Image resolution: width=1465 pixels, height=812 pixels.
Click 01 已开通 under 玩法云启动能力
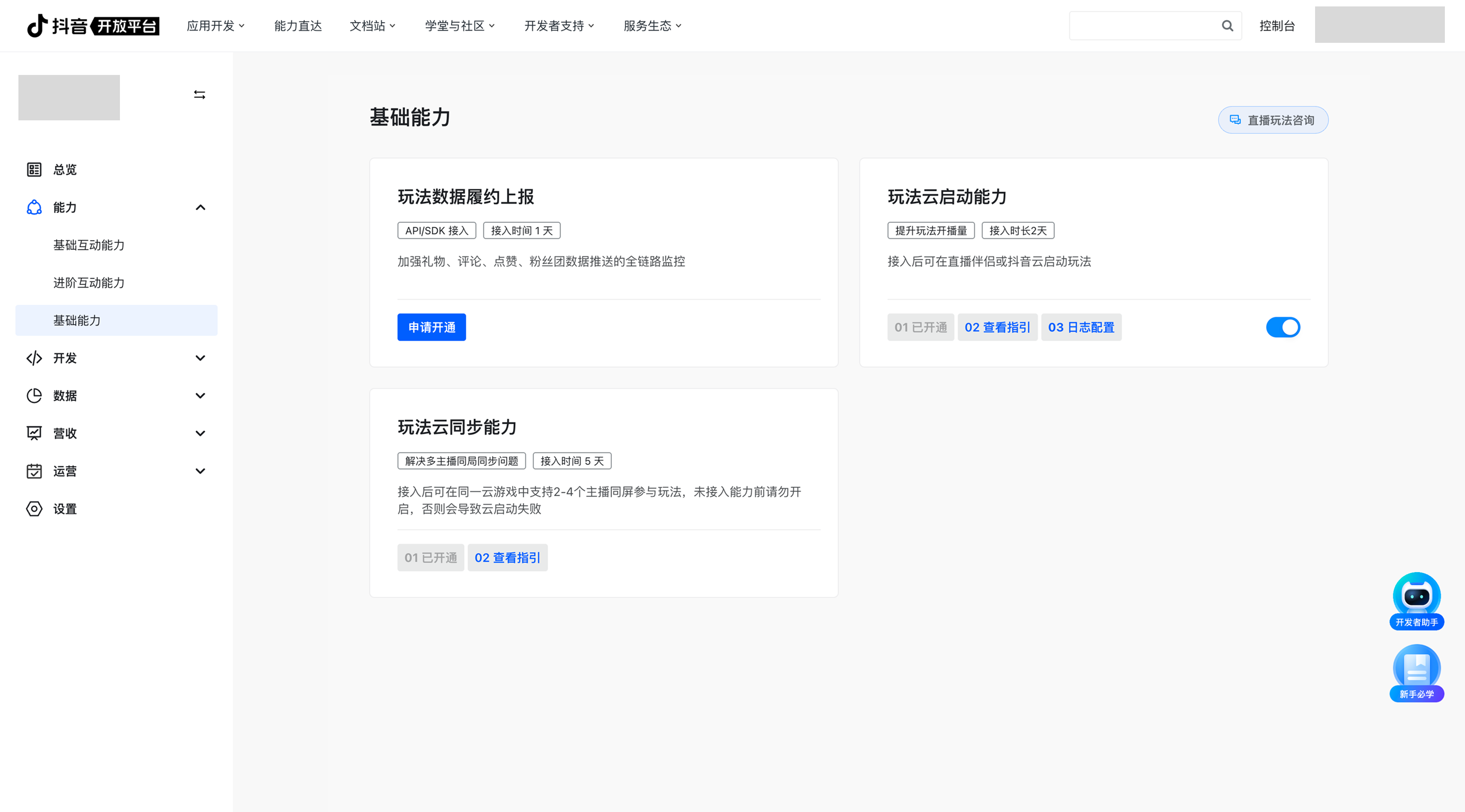tap(920, 327)
